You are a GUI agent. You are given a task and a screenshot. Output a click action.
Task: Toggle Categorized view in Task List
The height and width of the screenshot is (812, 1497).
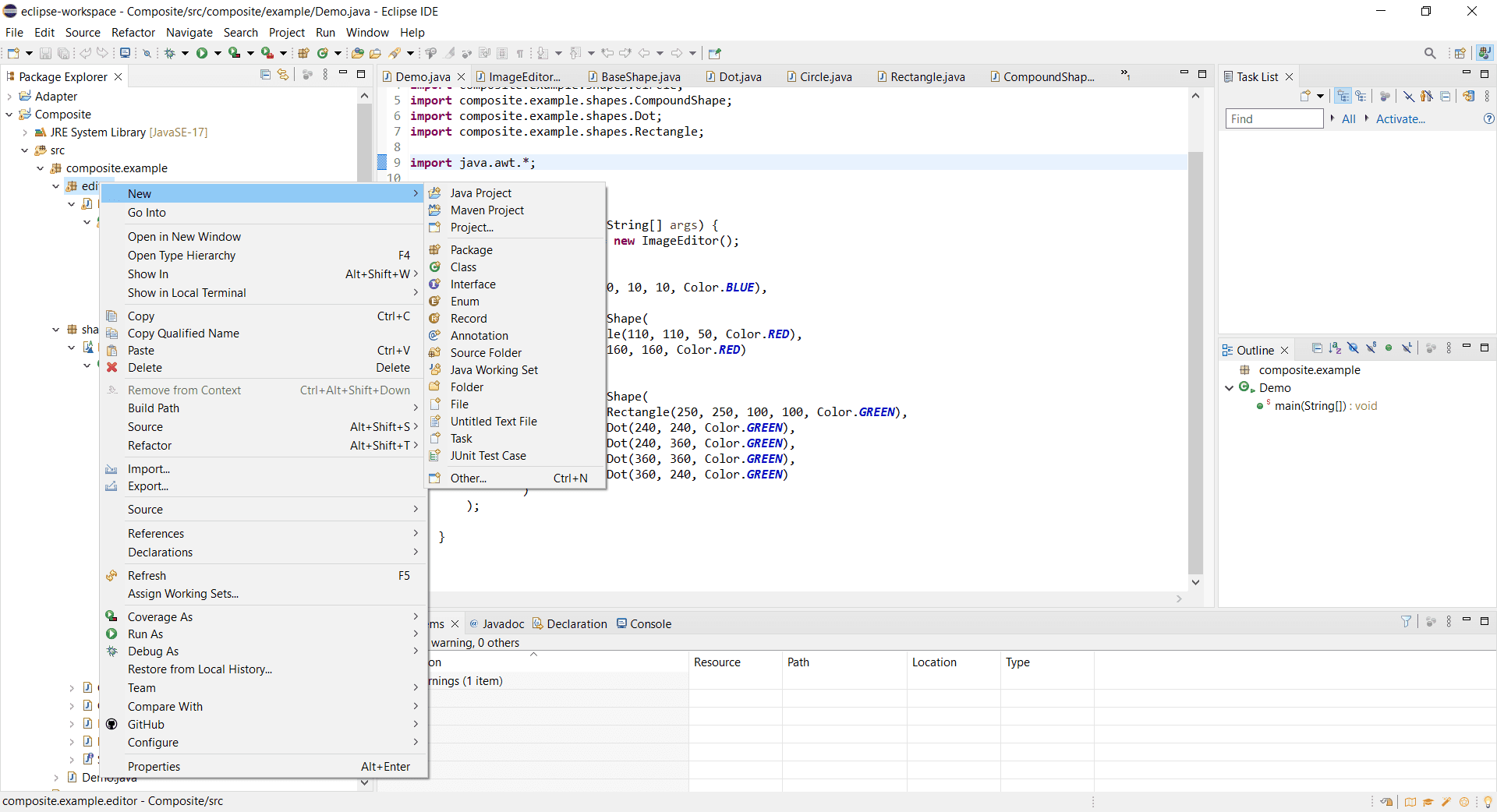coord(1343,97)
